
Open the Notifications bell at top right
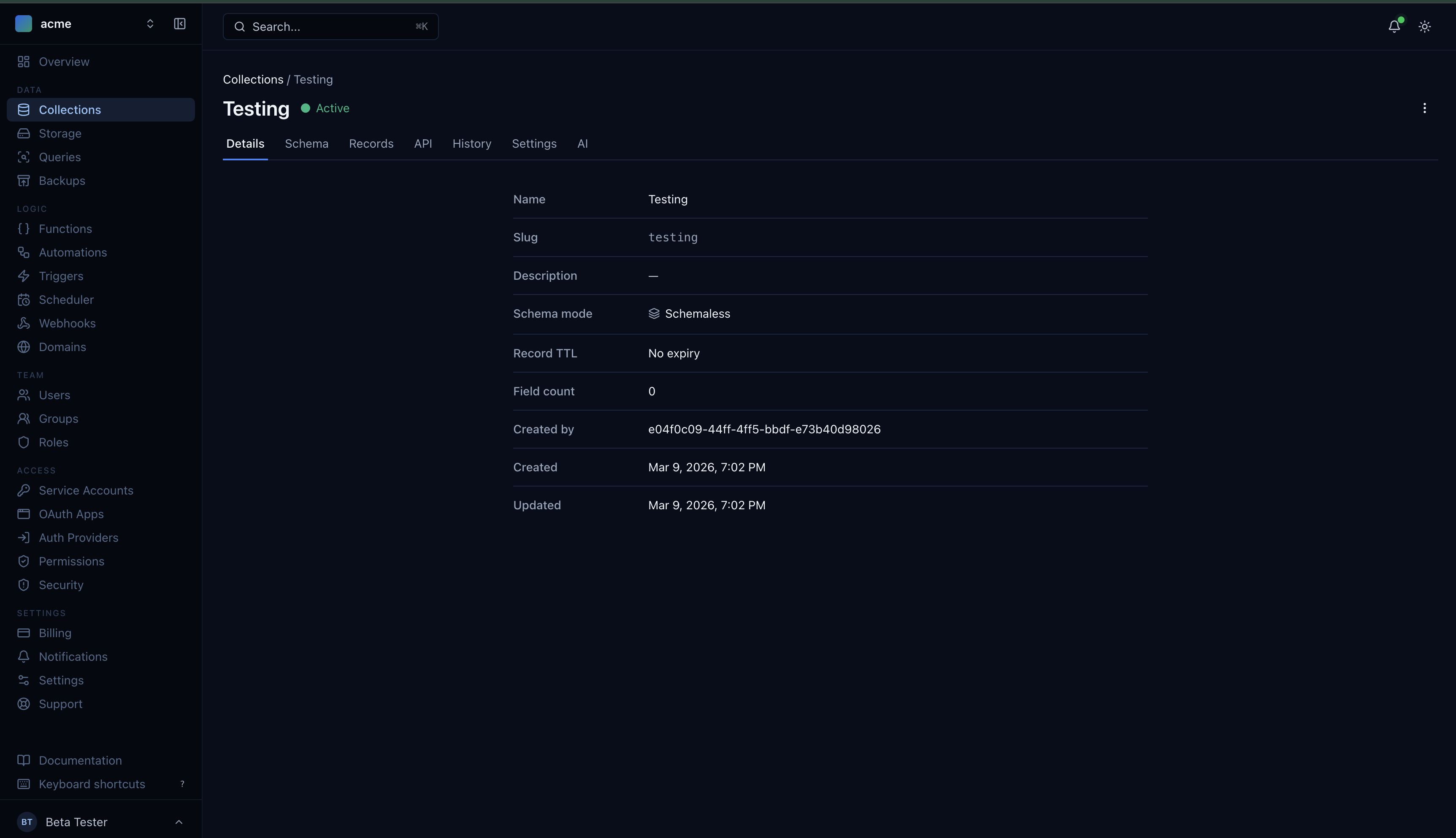pyautogui.click(x=1394, y=26)
